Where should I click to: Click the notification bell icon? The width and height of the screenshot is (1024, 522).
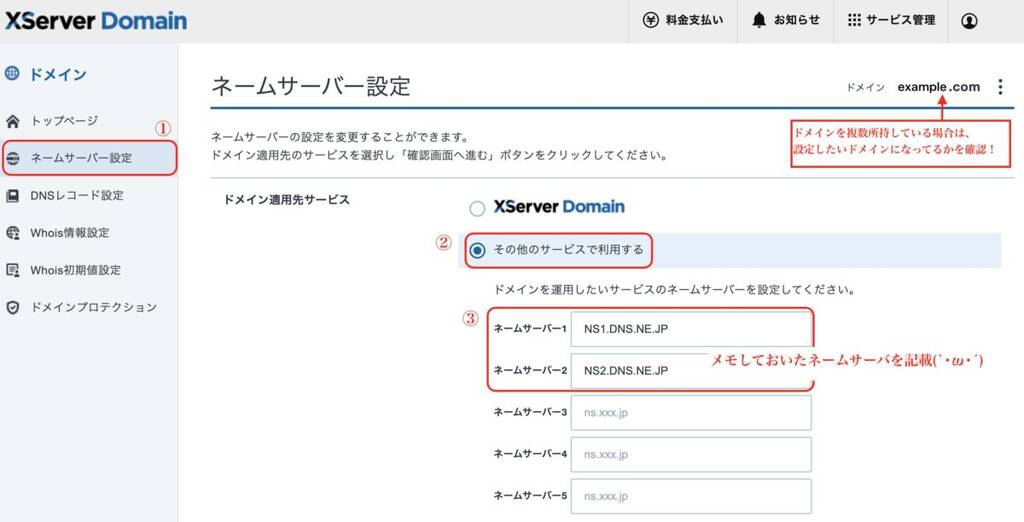tap(758, 20)
